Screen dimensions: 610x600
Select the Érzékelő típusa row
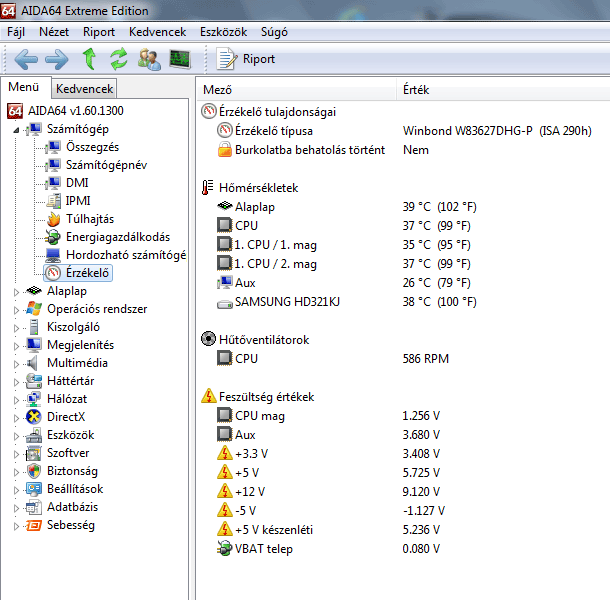pos(404,131)
